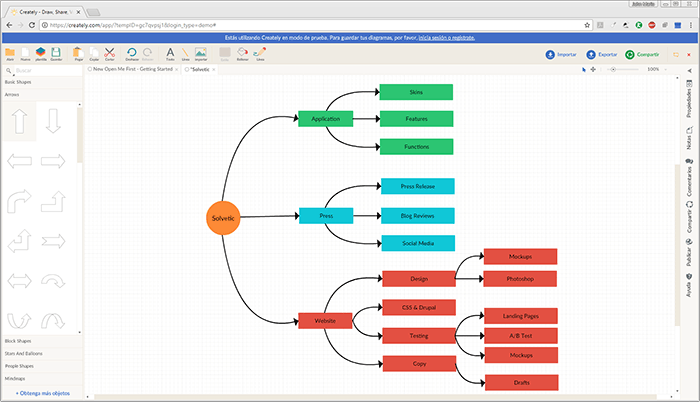The height and width of the screenshot is (402, 700).
Task: Click the Cortar scissors icon
Action: coord(109,54)
